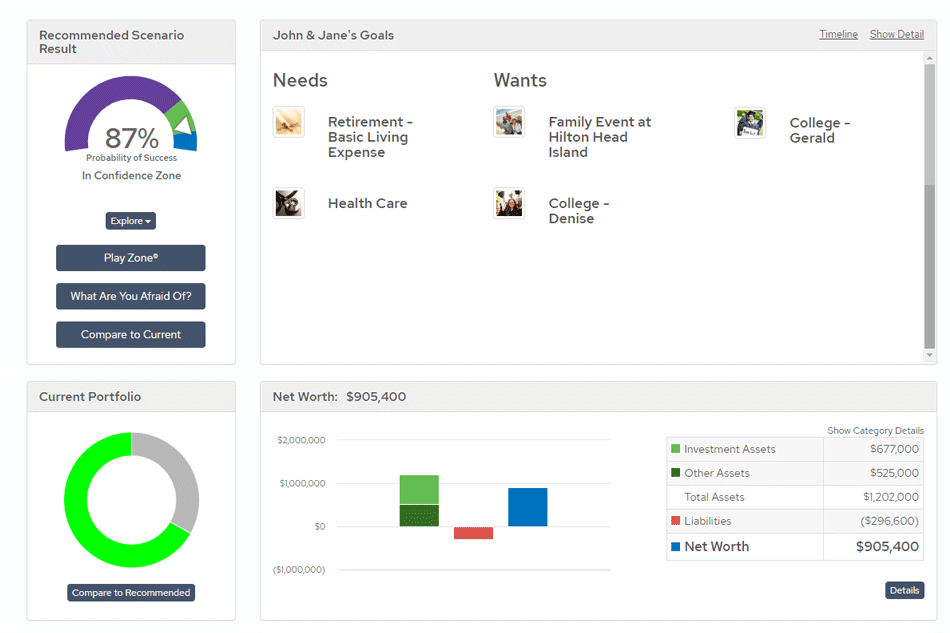Click the $677,000 Investment Assets value
Image resolution: width=950 pixels, height=633 pixels.
894,449
